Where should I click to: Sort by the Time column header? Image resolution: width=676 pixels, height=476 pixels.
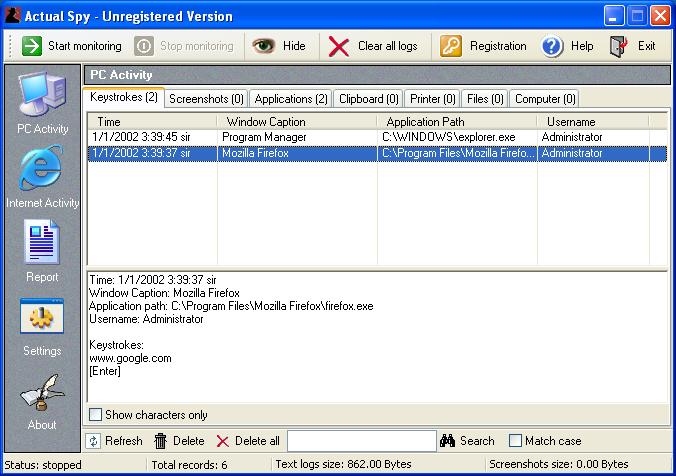(x=152, y=122)
